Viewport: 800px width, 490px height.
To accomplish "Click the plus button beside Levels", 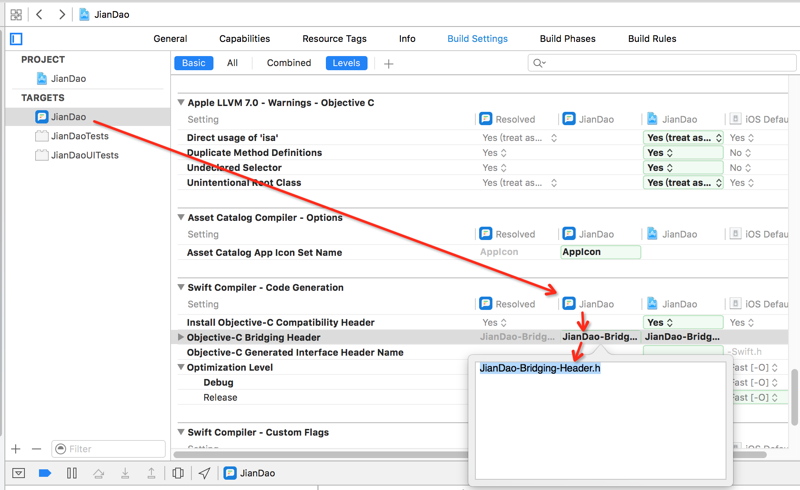I will [389, 63].
